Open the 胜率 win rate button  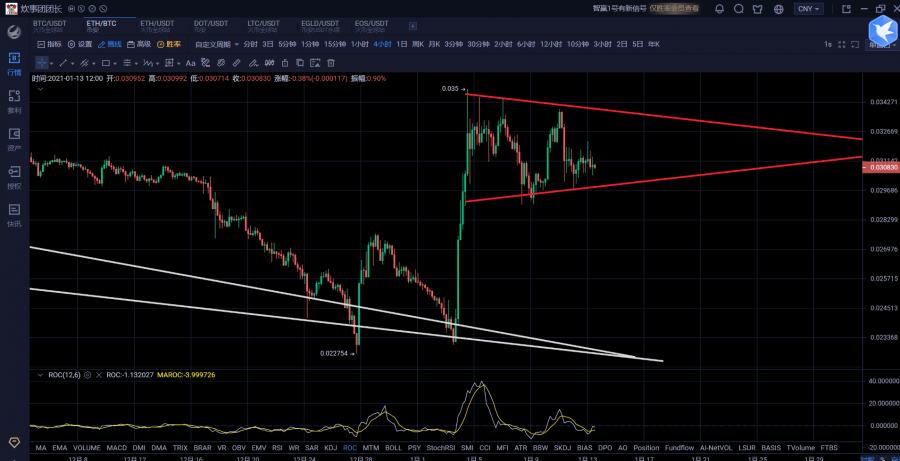(x=169, y=44)
